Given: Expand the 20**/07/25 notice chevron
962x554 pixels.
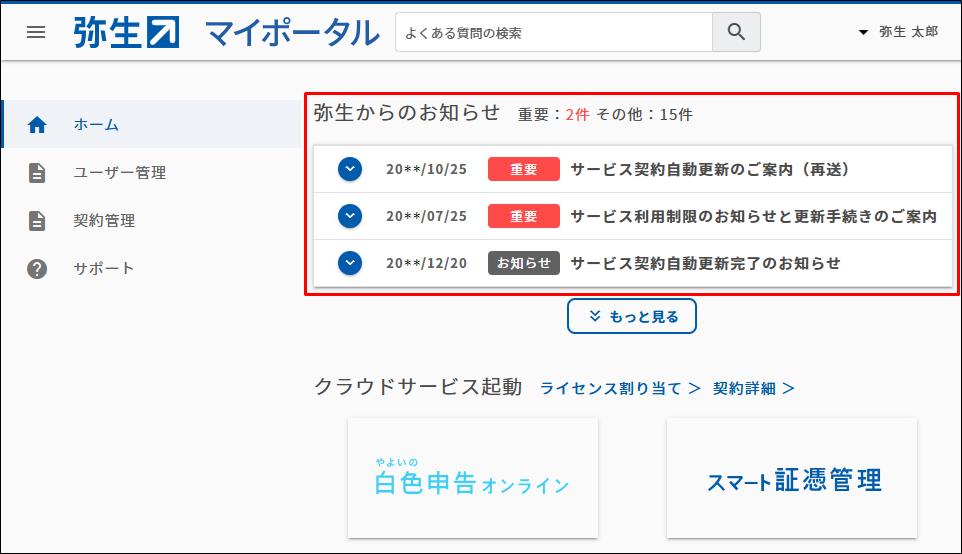Looking at the screenshot, I should pyautogui.click(x=349, y=216).
